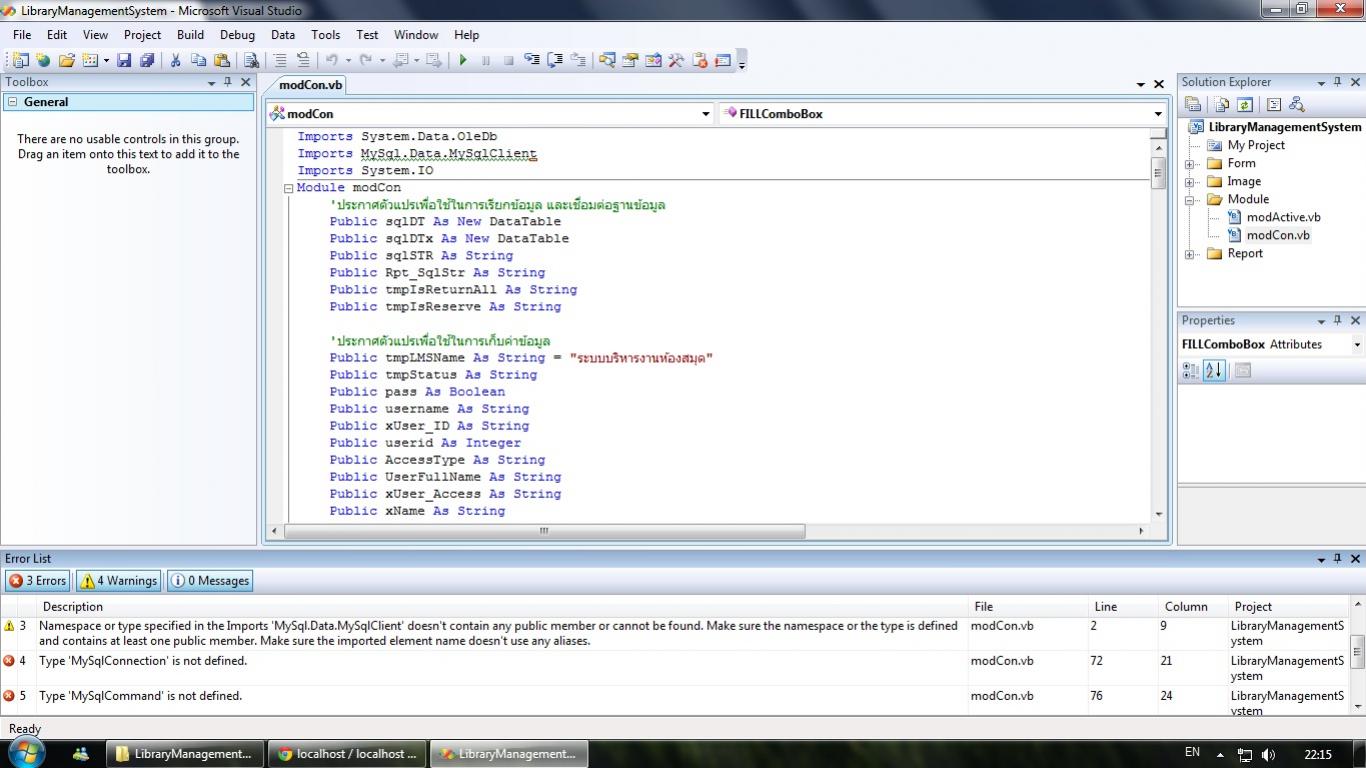Select My Project in Solution Explorer

coord(1256,145)
